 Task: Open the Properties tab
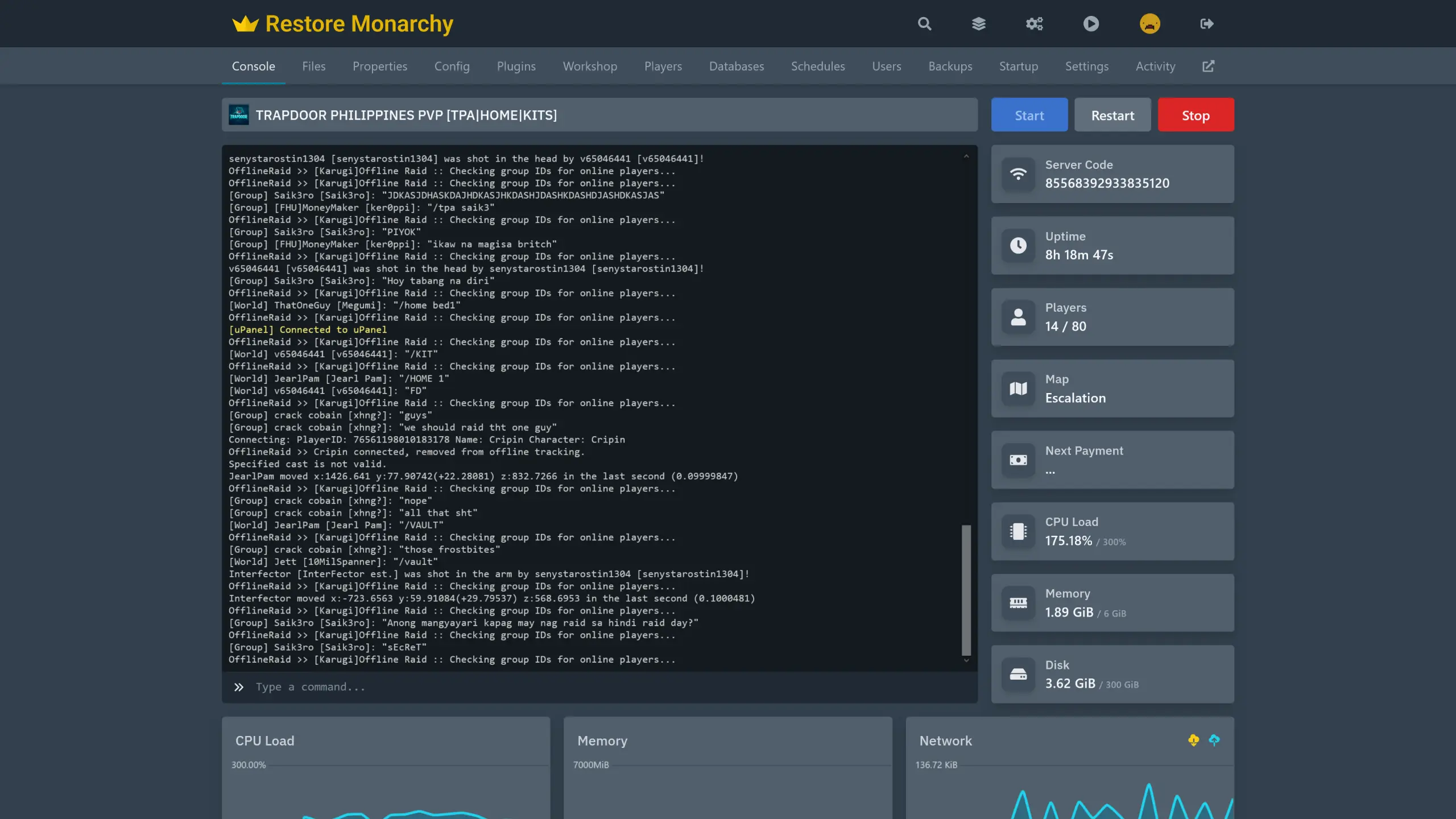coord(380,66)
